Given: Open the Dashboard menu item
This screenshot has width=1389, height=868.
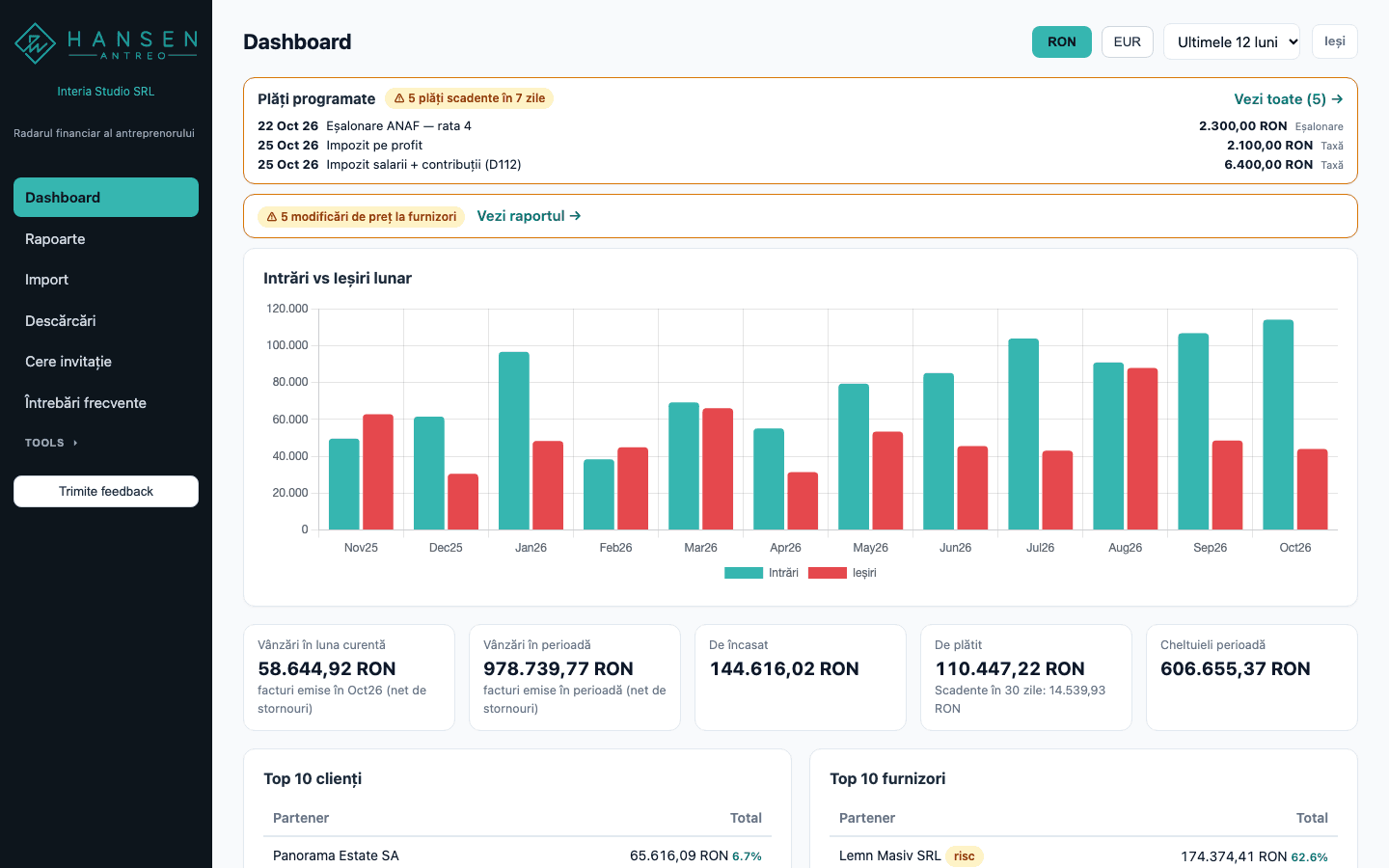Looking at the screenshot, I should pyautogui.click(x=106, y=198).
